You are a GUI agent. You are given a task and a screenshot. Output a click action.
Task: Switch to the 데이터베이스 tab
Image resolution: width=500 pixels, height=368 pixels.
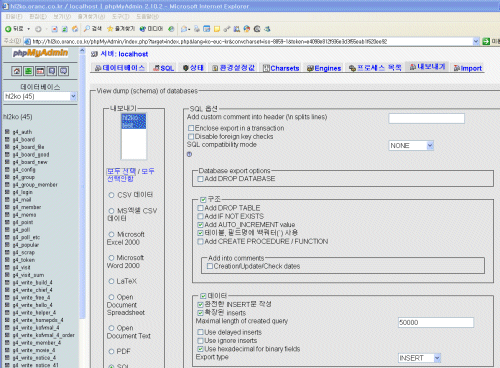click(120, 68)
